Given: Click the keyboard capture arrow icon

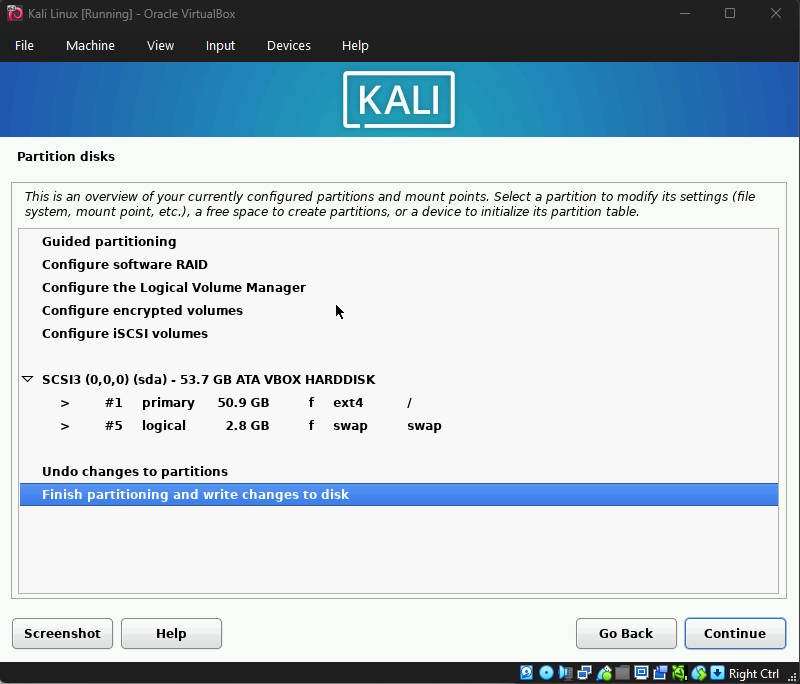Looking at the screenshot, I should [x=717, y=673].
